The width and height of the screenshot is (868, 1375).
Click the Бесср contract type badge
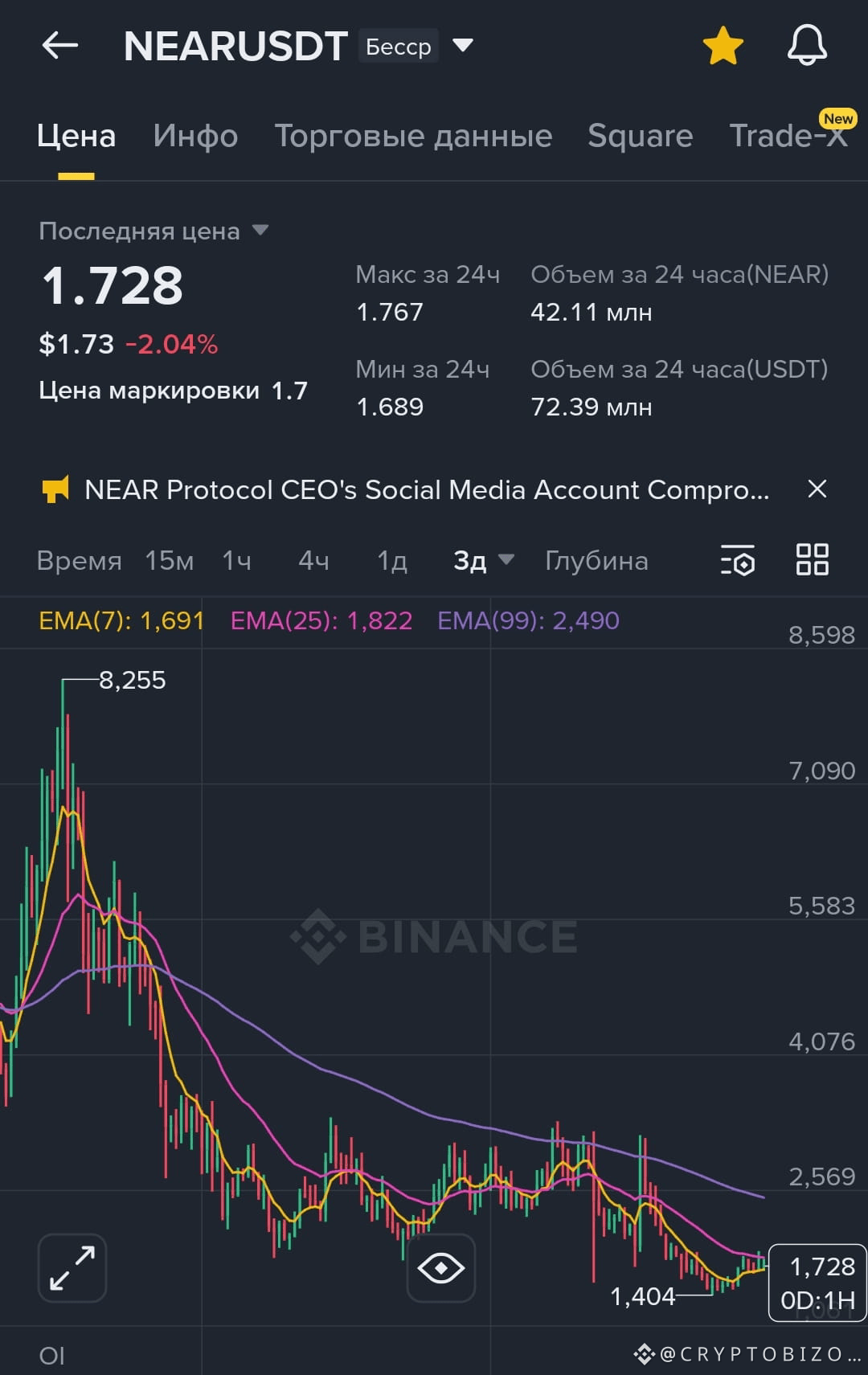pos(399,47)
